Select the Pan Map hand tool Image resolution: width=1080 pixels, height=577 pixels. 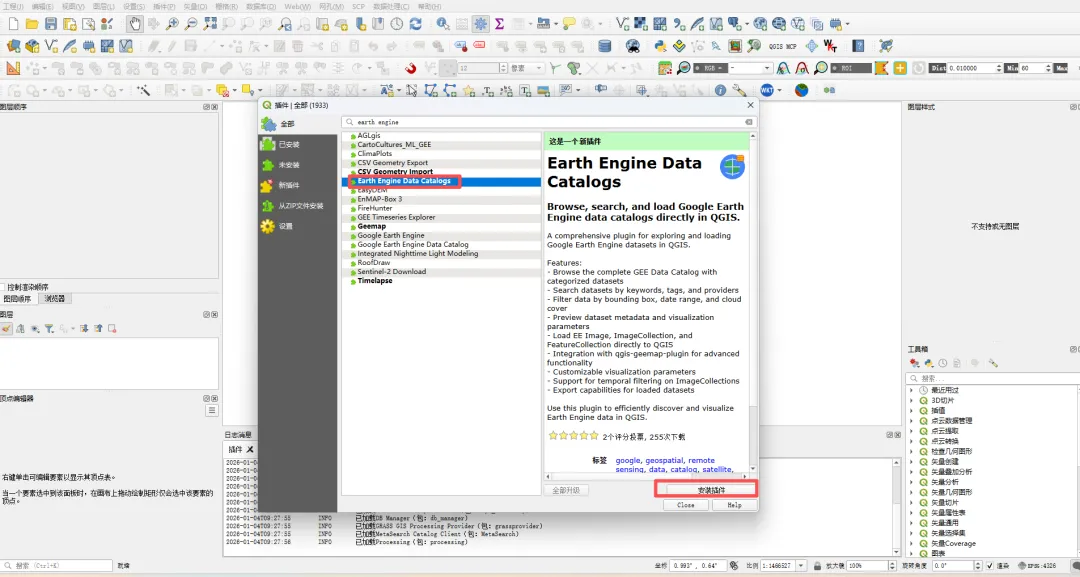point(135,24)
